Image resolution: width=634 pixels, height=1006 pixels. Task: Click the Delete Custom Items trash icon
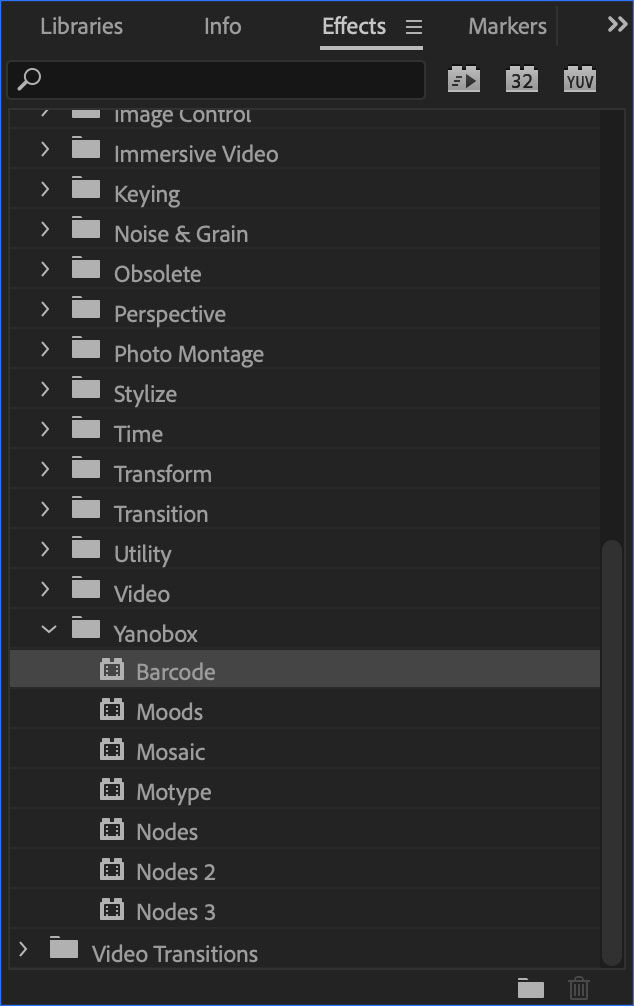point(579,988)
